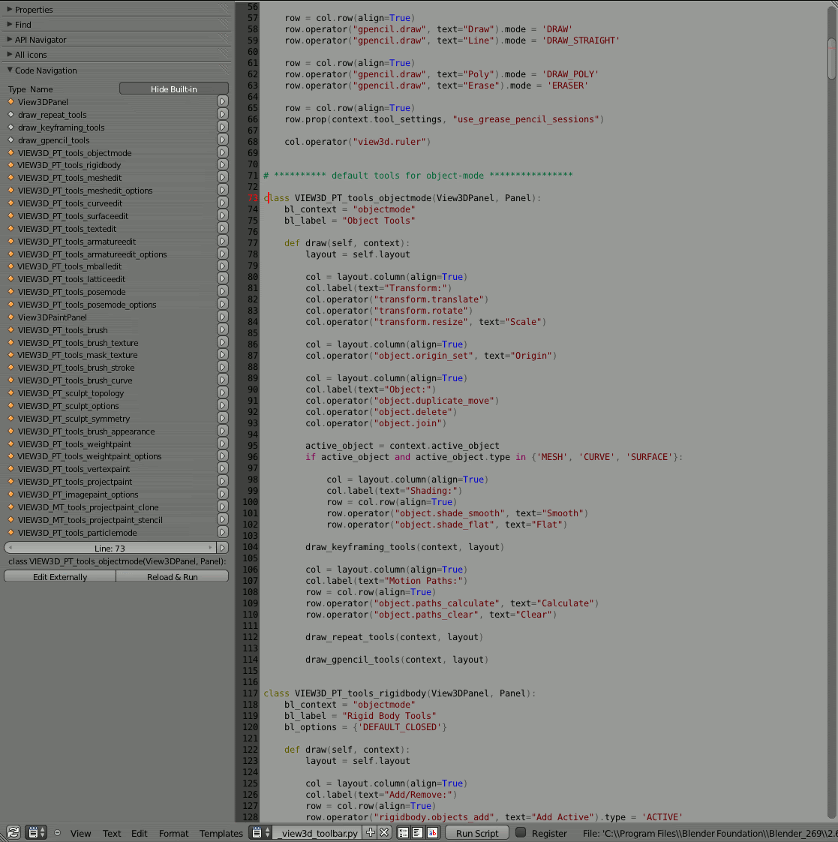Open the Templates menu

[x=221, y=833]
